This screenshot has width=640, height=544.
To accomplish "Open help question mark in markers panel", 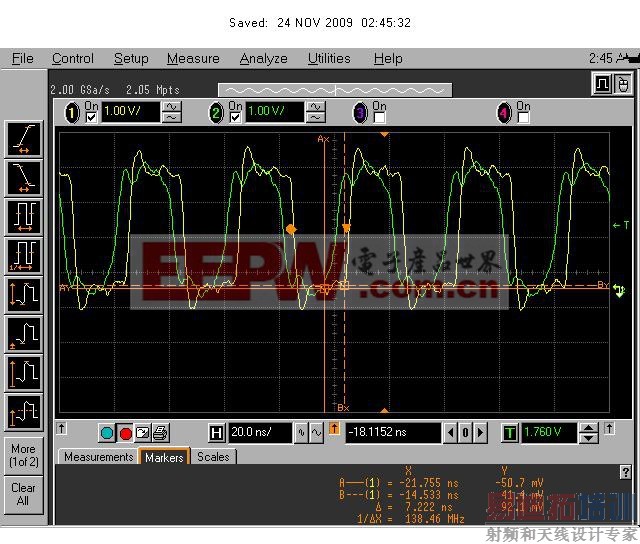I will (625, 472).
